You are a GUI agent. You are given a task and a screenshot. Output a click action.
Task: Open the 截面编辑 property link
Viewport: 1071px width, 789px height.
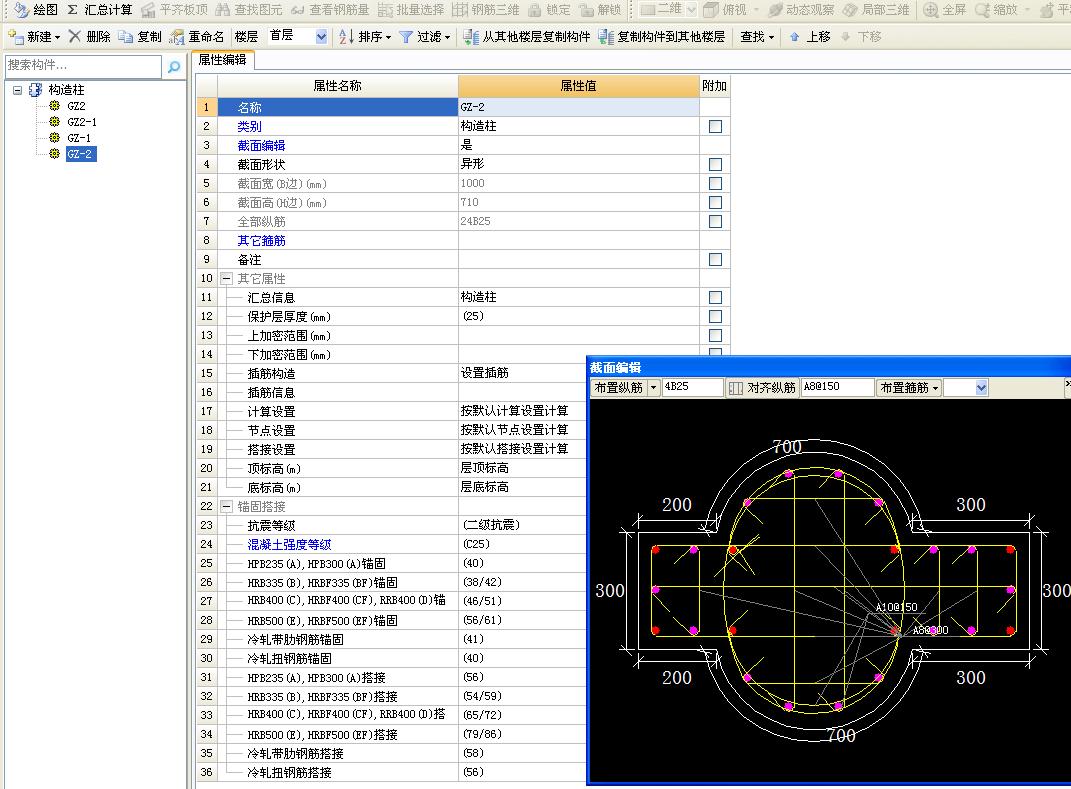coord(261,146)
